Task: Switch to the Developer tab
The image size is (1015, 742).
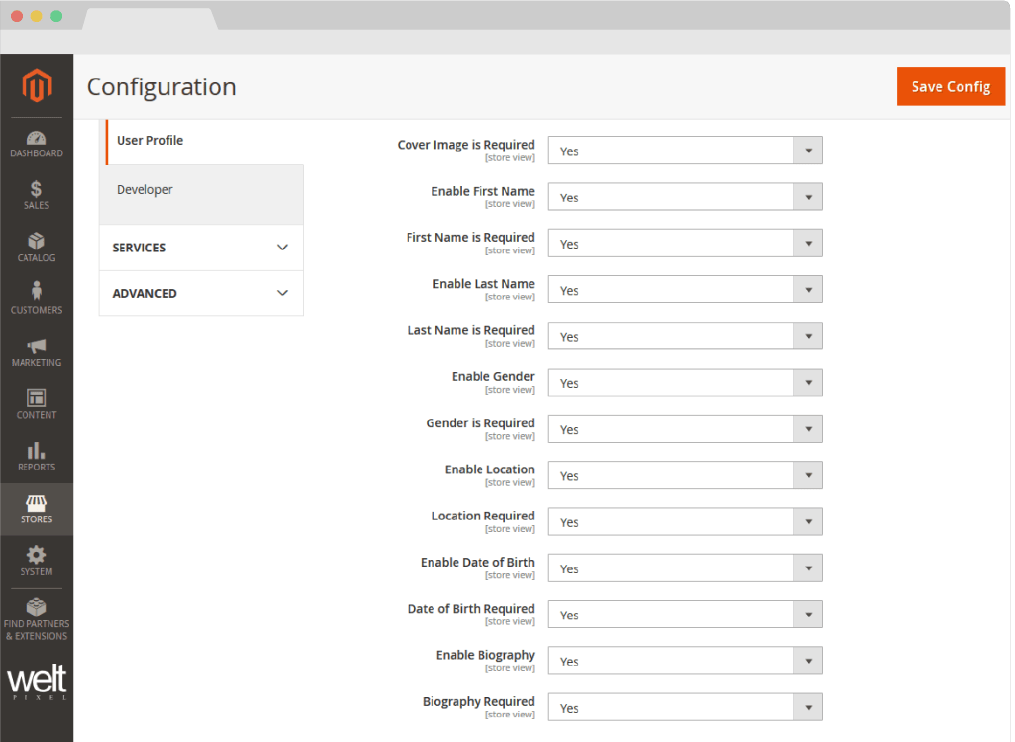Action: coord(145,190)
